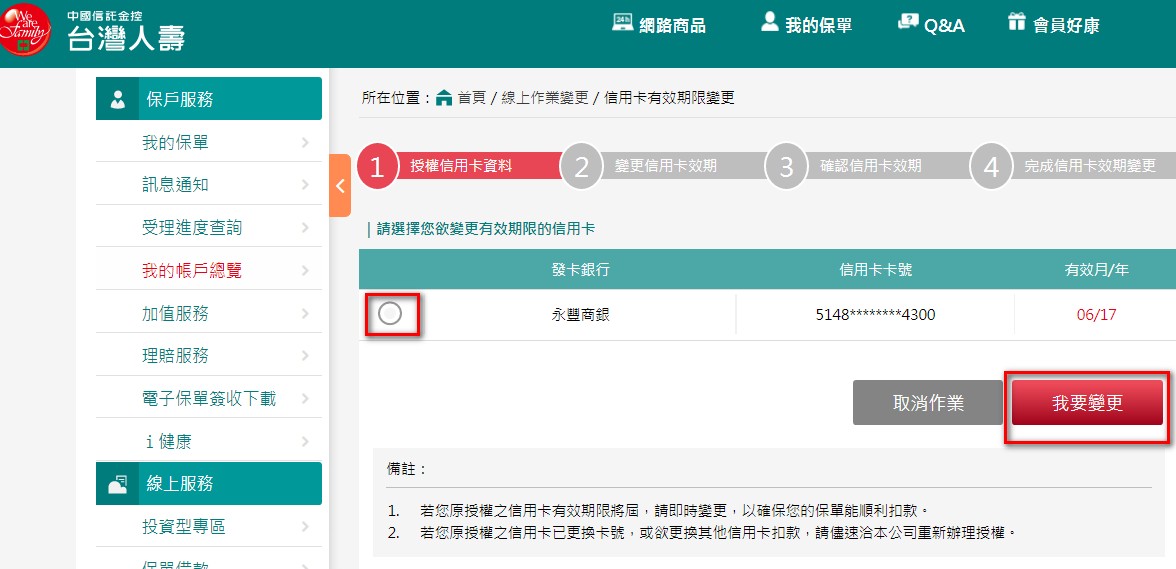
Task: Click the member benefits gift icon
Action: (1017, 23)
